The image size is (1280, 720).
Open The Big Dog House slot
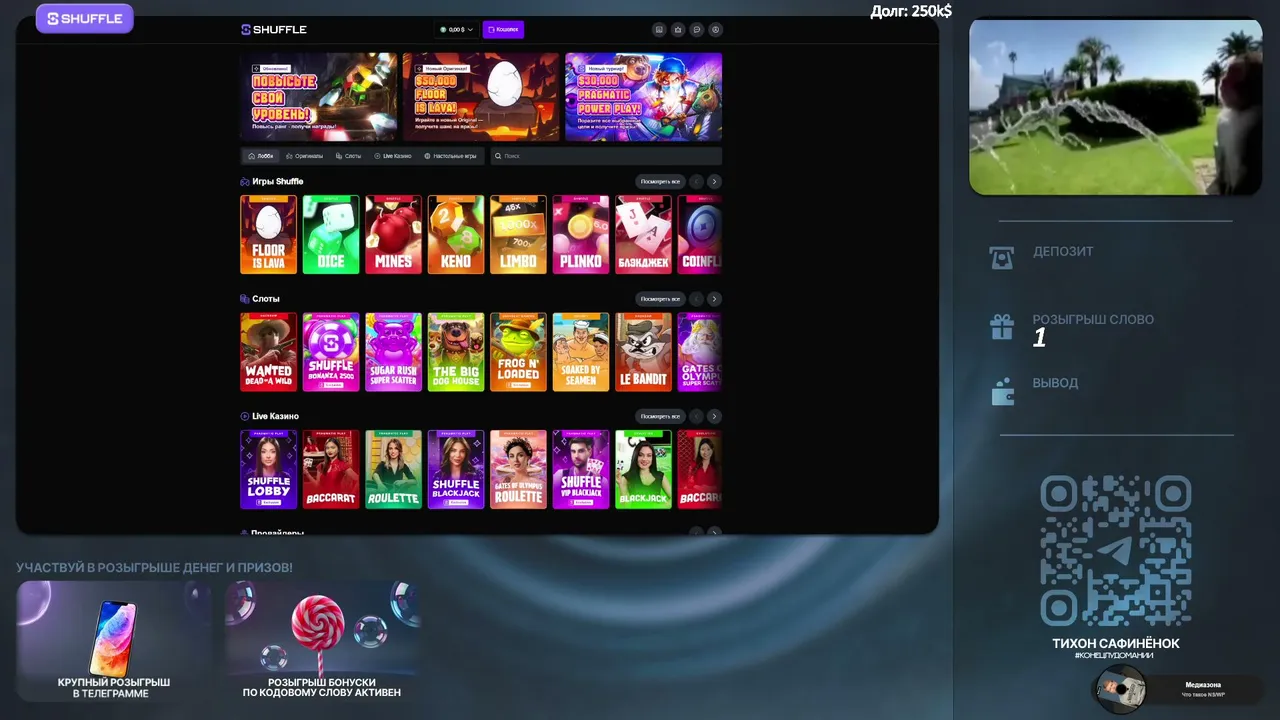click(456, 352)
